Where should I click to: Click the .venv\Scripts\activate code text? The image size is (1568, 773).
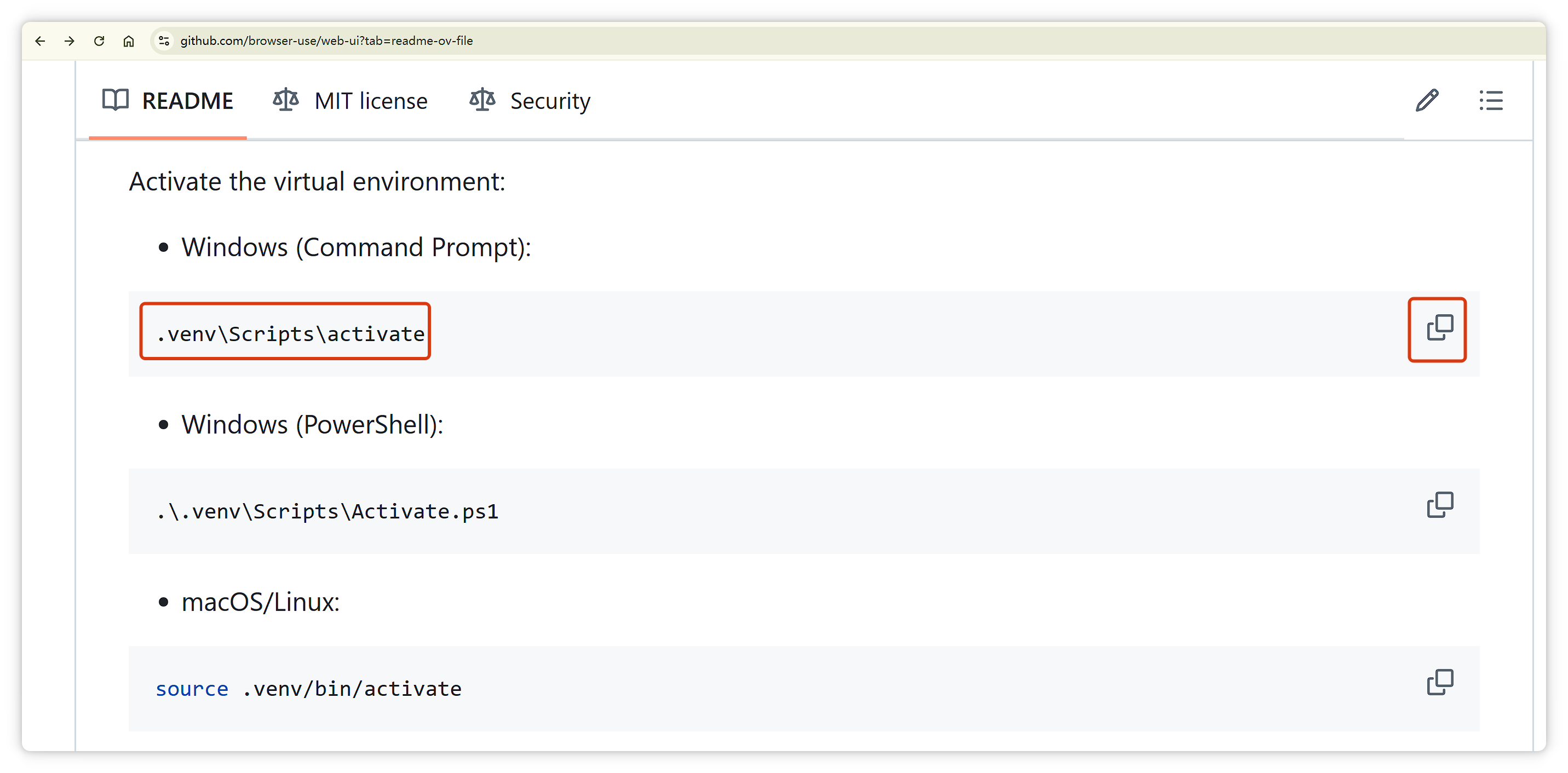tap(290, 334)
